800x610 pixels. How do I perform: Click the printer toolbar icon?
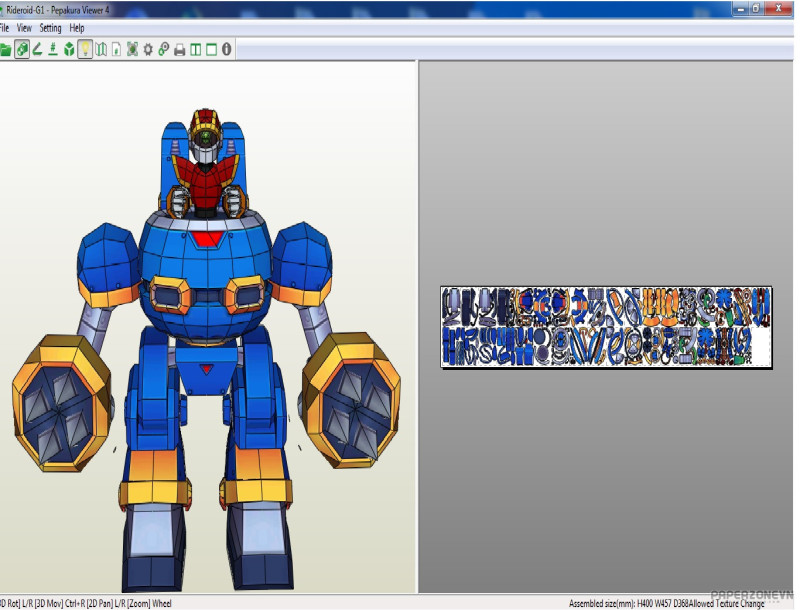180,49
